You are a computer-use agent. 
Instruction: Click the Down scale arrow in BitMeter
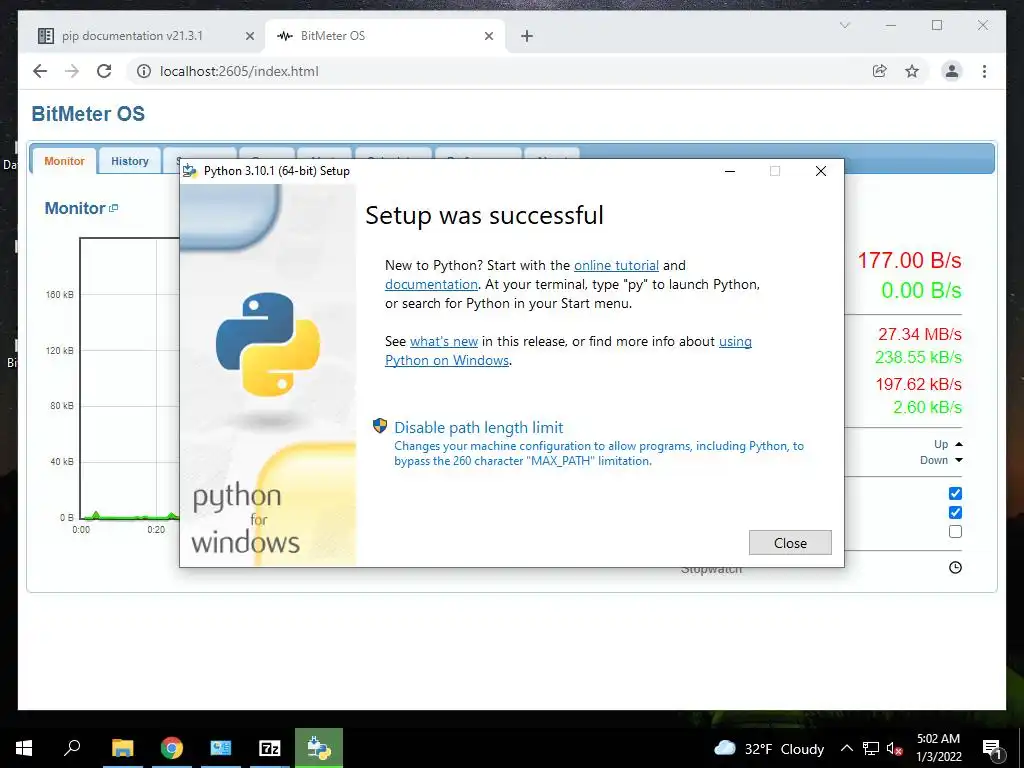click(x=959, y=460)
